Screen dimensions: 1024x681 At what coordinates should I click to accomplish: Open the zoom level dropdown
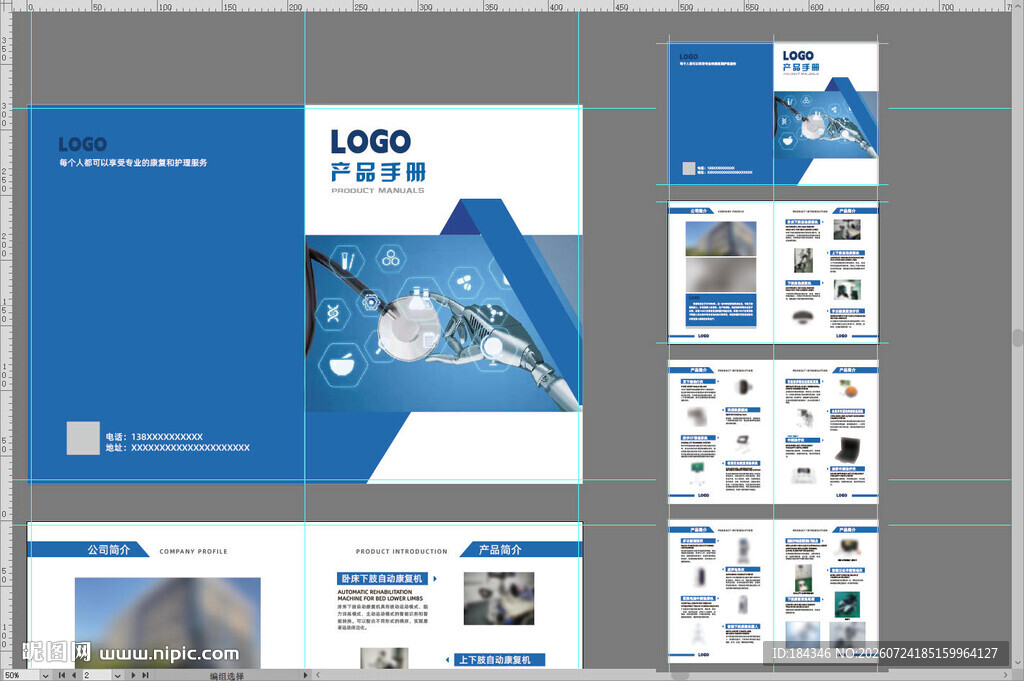coord(46,675)
